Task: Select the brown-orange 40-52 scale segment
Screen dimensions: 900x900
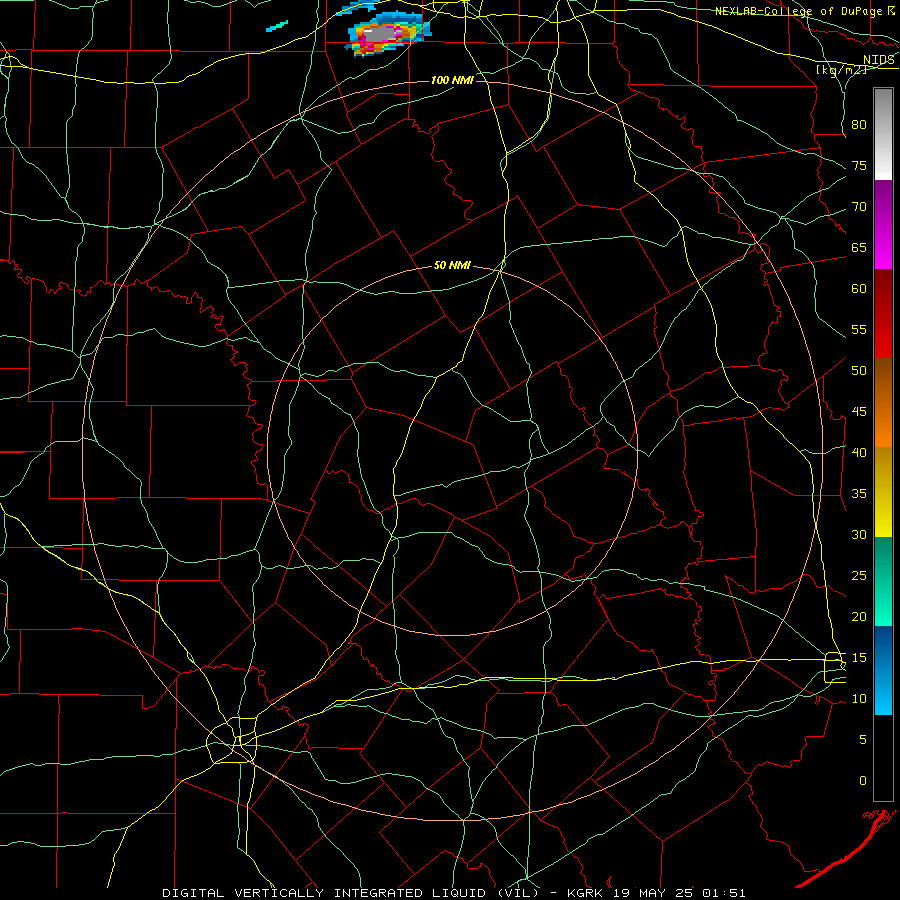Action: (883, 403)
